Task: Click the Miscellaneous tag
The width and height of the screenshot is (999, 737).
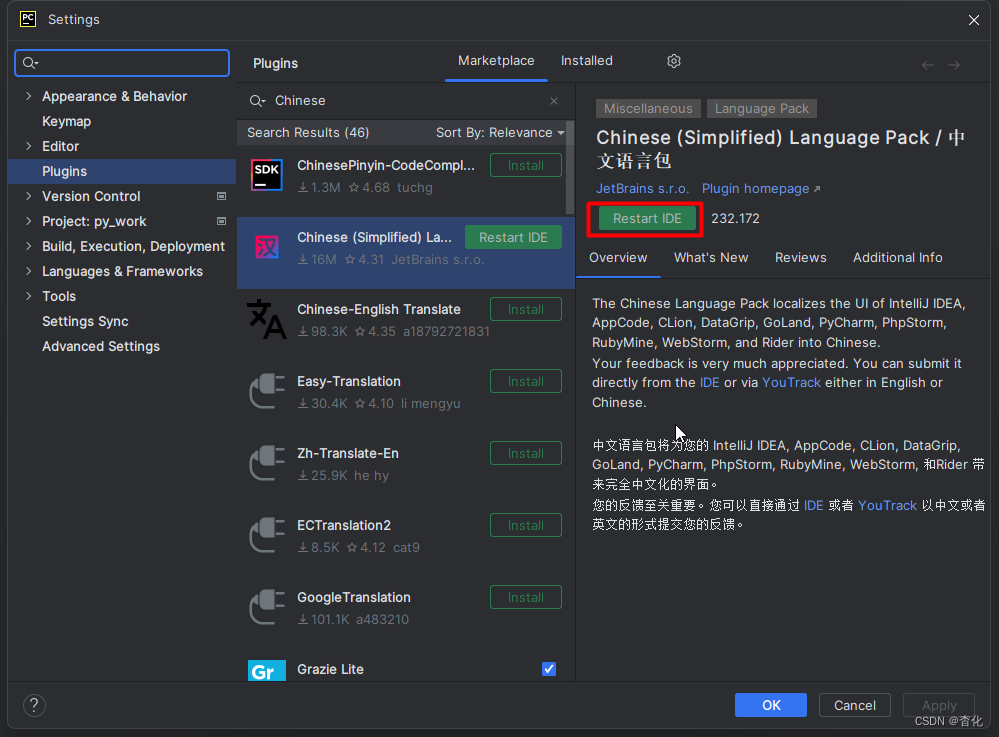Action: click(648, 109)
